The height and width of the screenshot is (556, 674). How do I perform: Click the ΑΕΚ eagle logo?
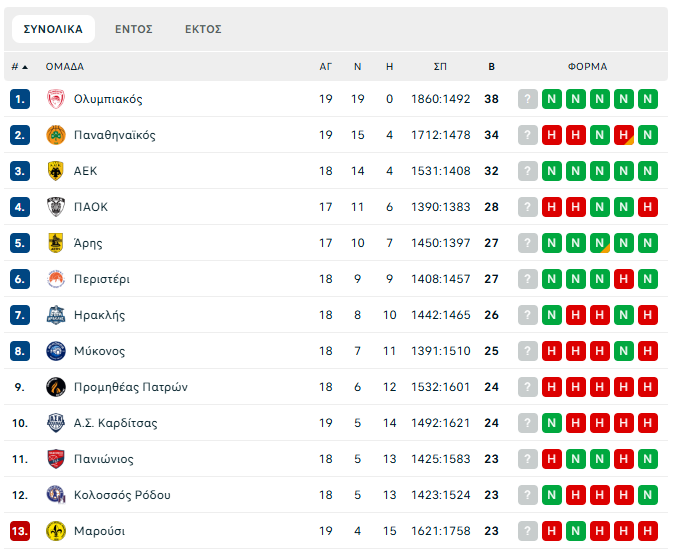click(x=55, y=171)
